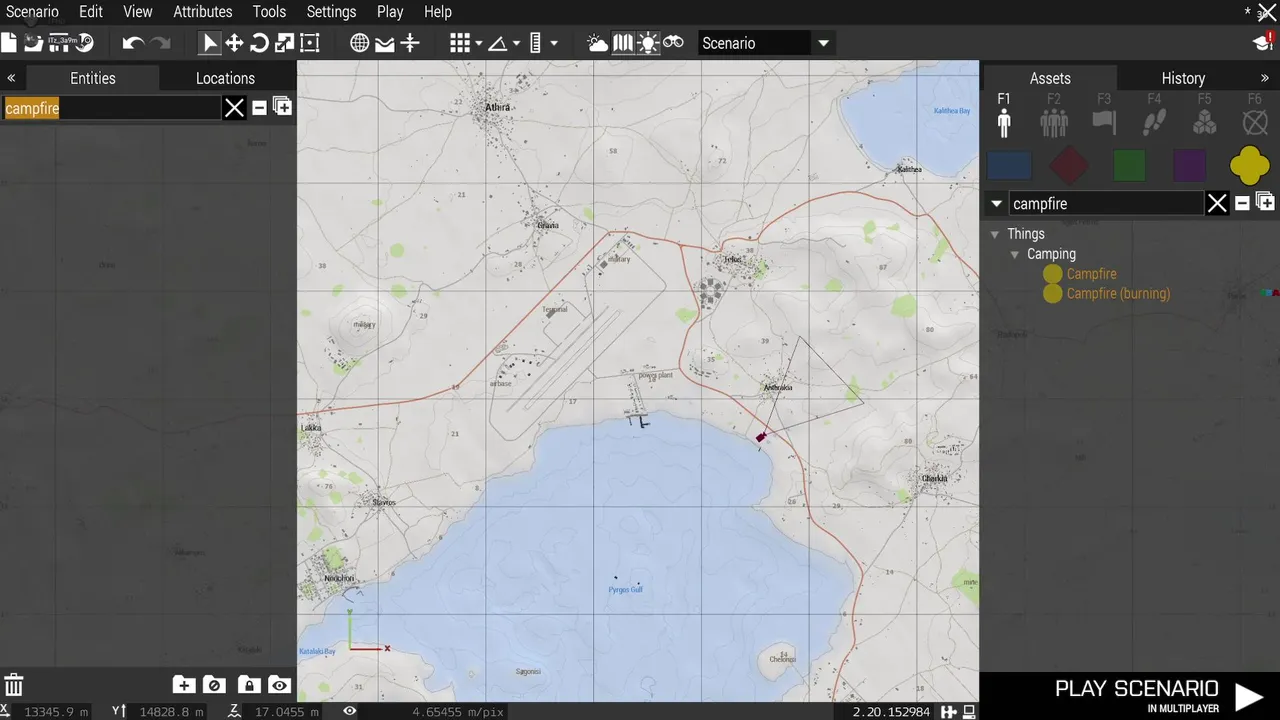Delete selection with the trash icon
The height and width of the screenshot is (720, 1280).
(x=14, y=685)
